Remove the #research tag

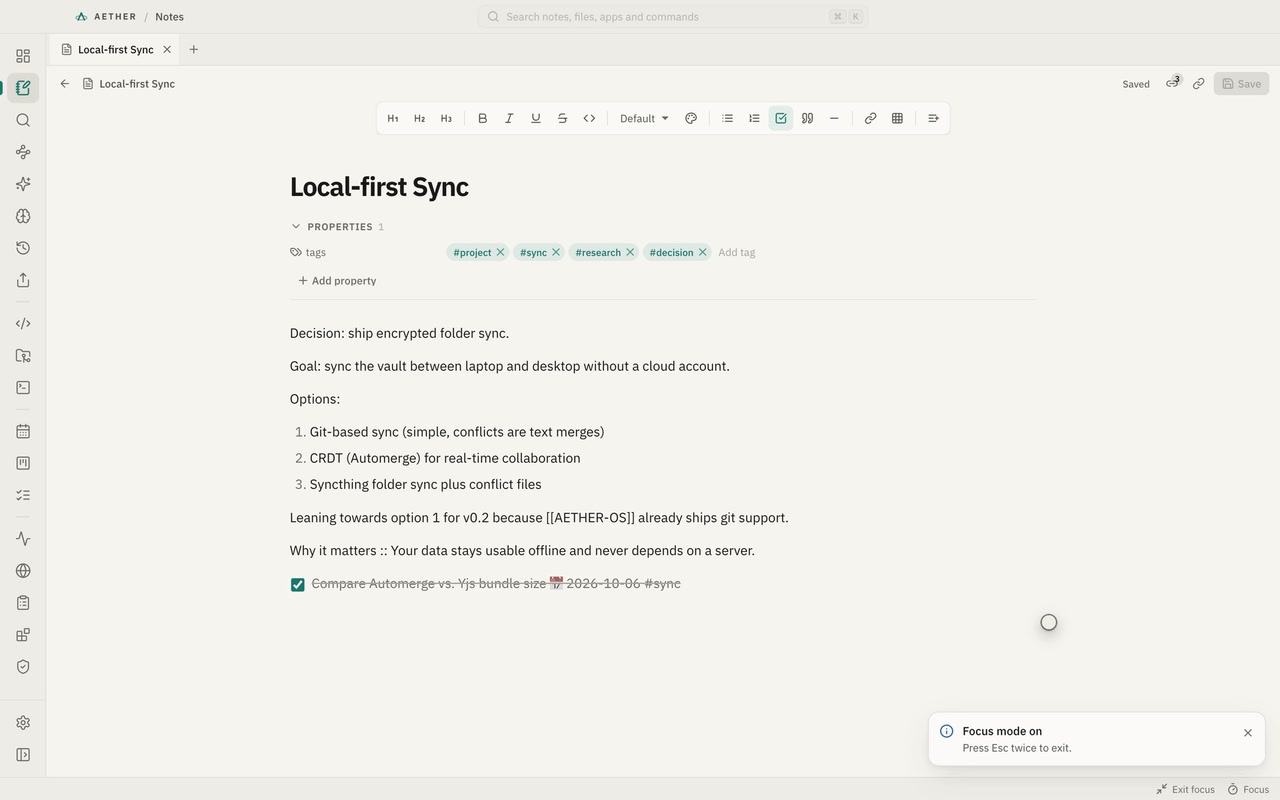click(x=630, y=252)
